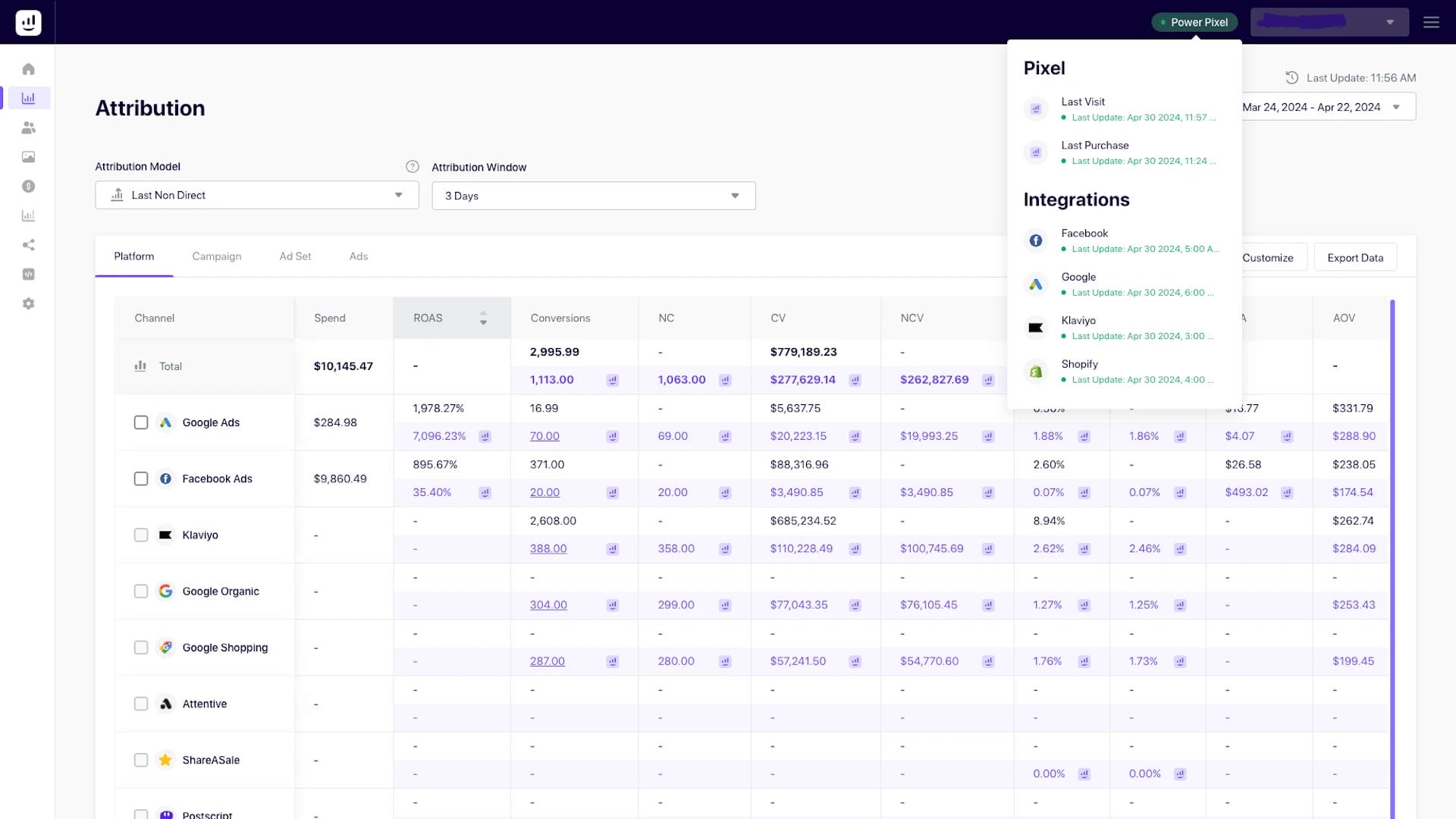
Task: Open the date range dropdown
Action: tap(1326, 107)
